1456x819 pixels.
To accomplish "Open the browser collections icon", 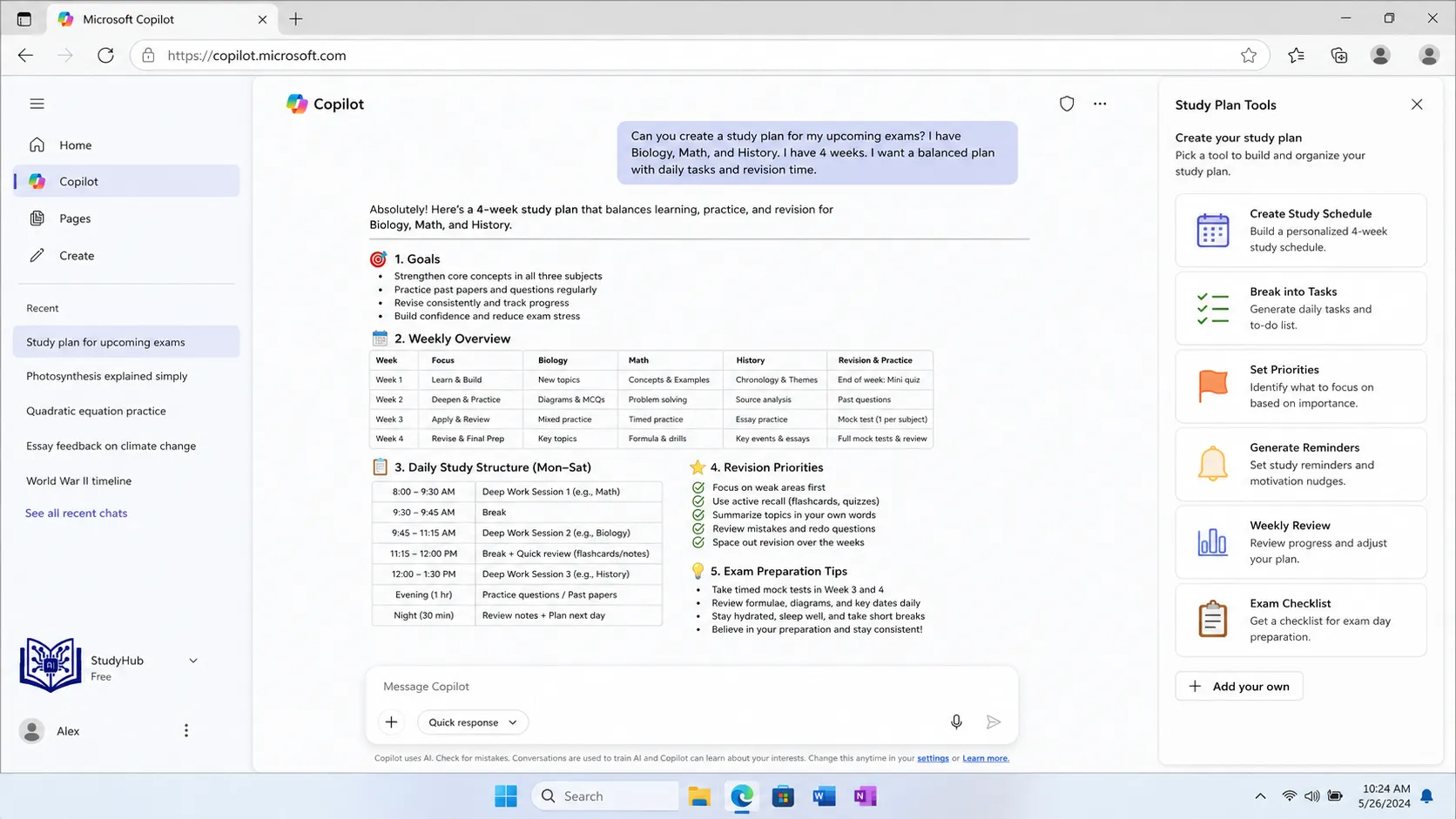I will click(1339, 55).
